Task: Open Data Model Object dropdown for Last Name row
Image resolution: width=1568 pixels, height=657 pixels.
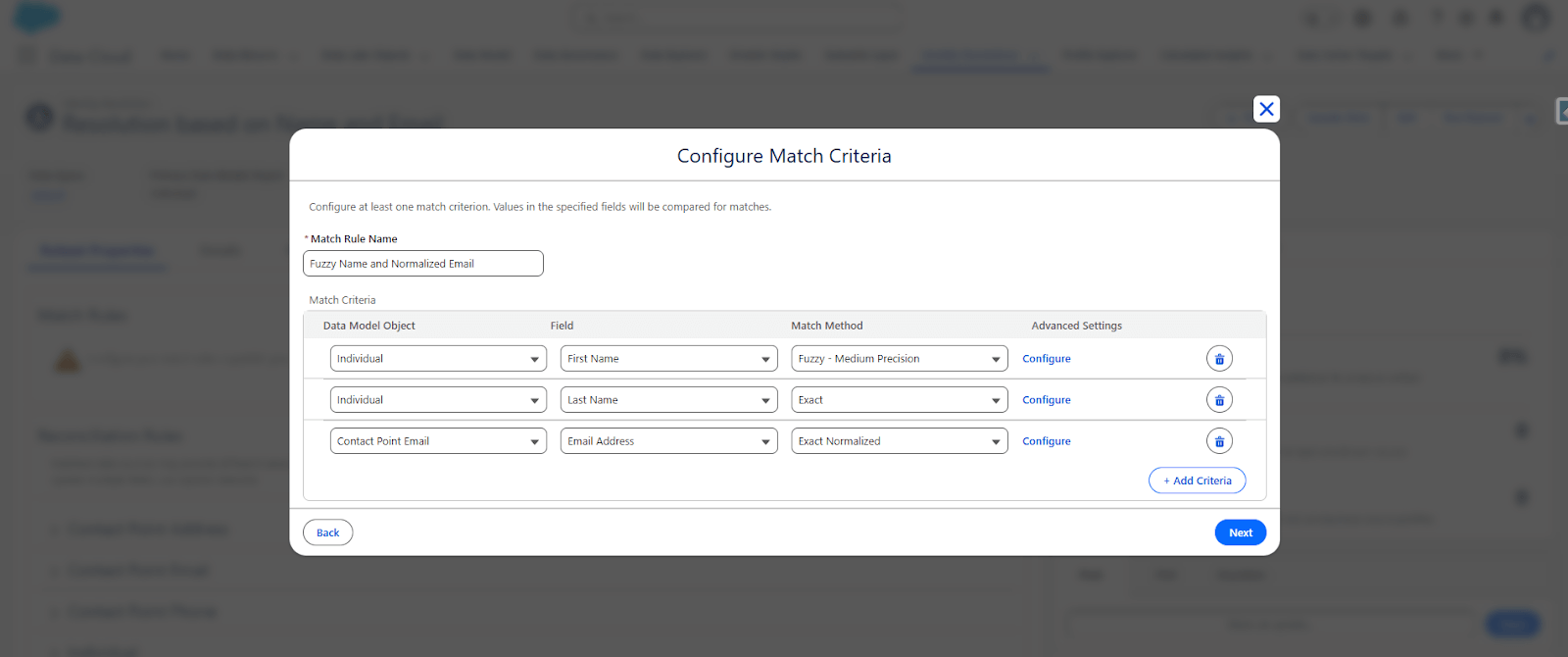Action: coord(438,400)
